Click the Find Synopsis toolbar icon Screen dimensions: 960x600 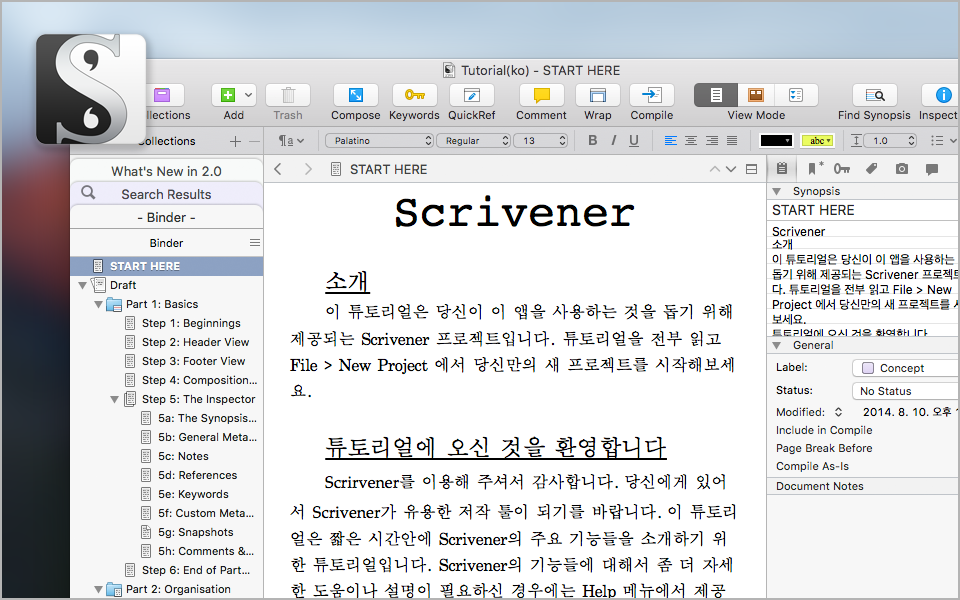pos(874,95)
